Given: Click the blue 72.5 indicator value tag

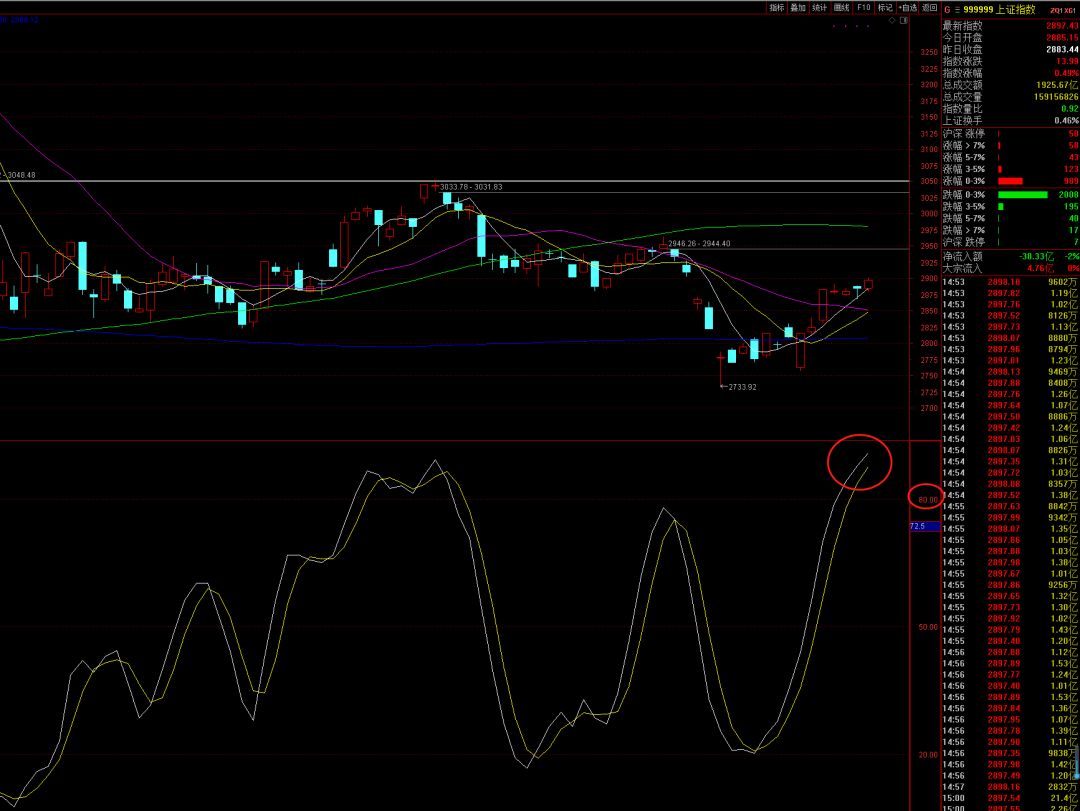Looking at the screenshot, I should pyautogui.click(x=924, y=526).
